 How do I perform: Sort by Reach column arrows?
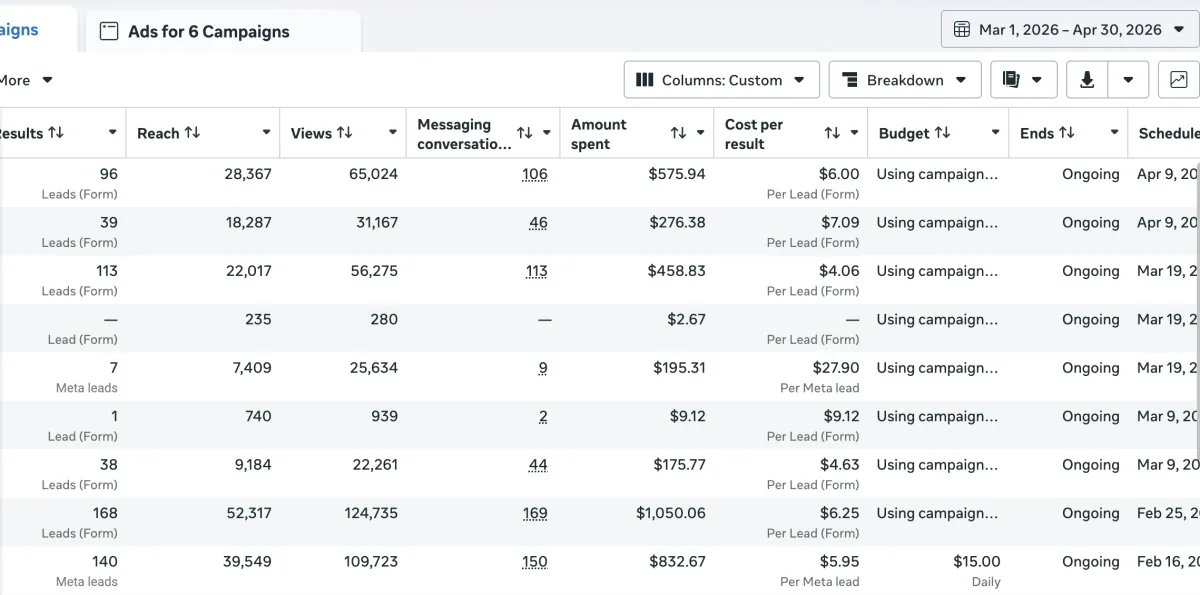(192, 133)
